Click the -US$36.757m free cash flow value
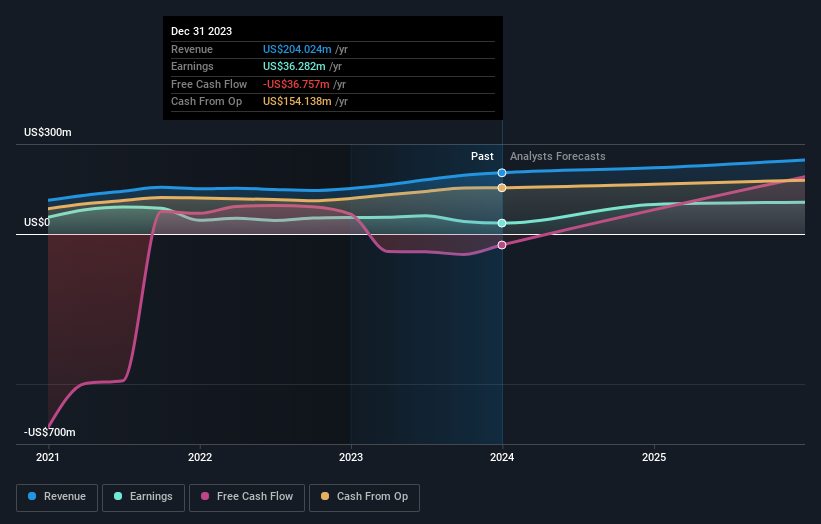This screenshot has height=524, width=821. pyautogui.click(x=296, y=84)
